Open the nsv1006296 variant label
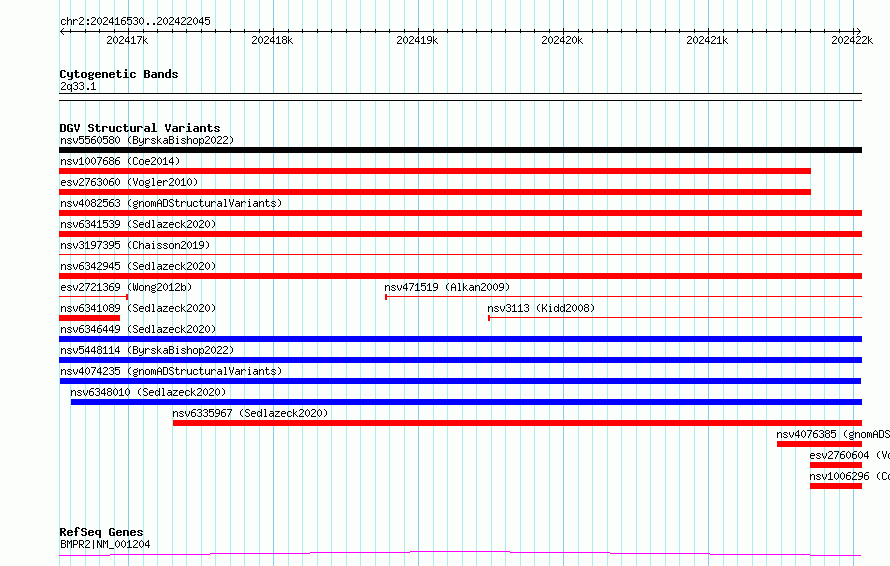This screenshot has width=890, height=566. [849, 476]
